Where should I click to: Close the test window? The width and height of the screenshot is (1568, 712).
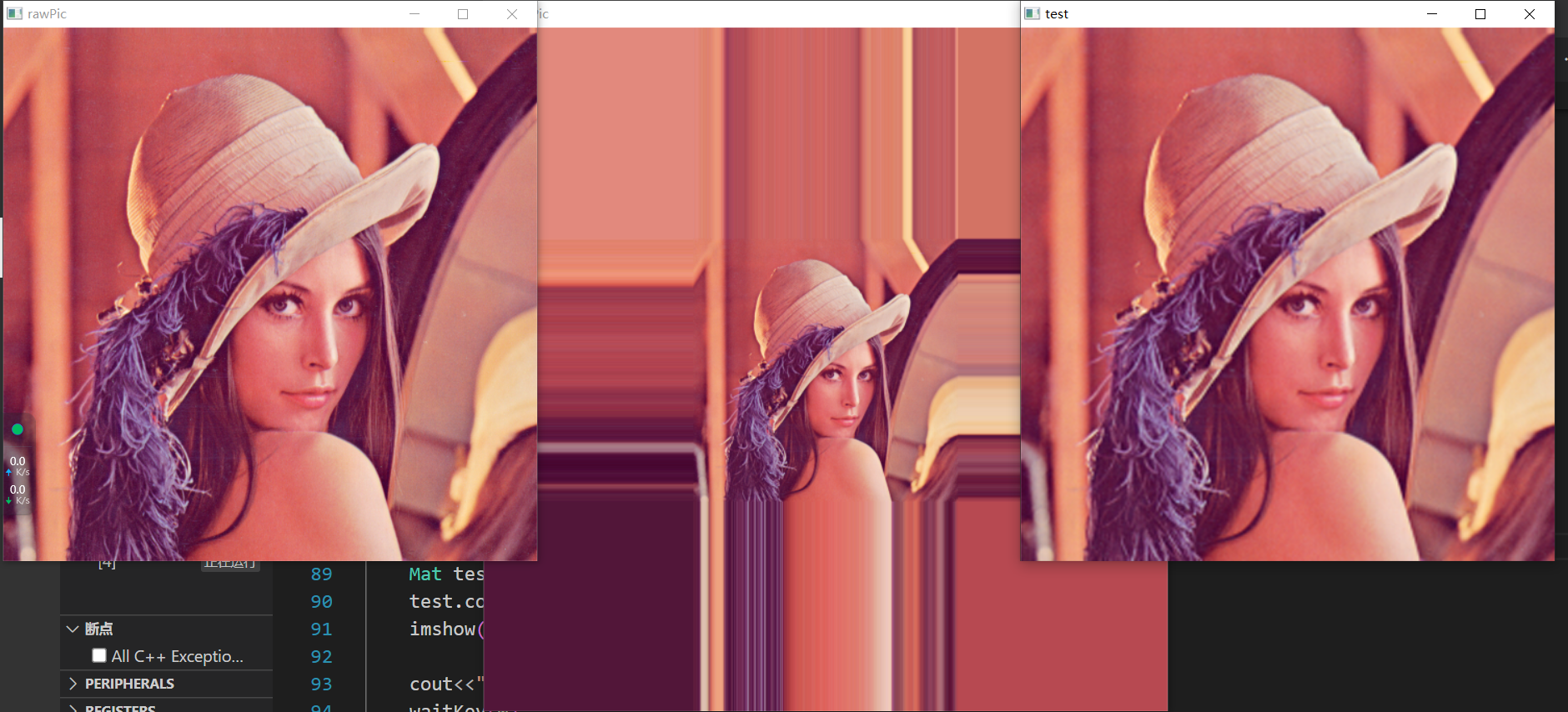pyautogui.click(x=1530, y=14)
